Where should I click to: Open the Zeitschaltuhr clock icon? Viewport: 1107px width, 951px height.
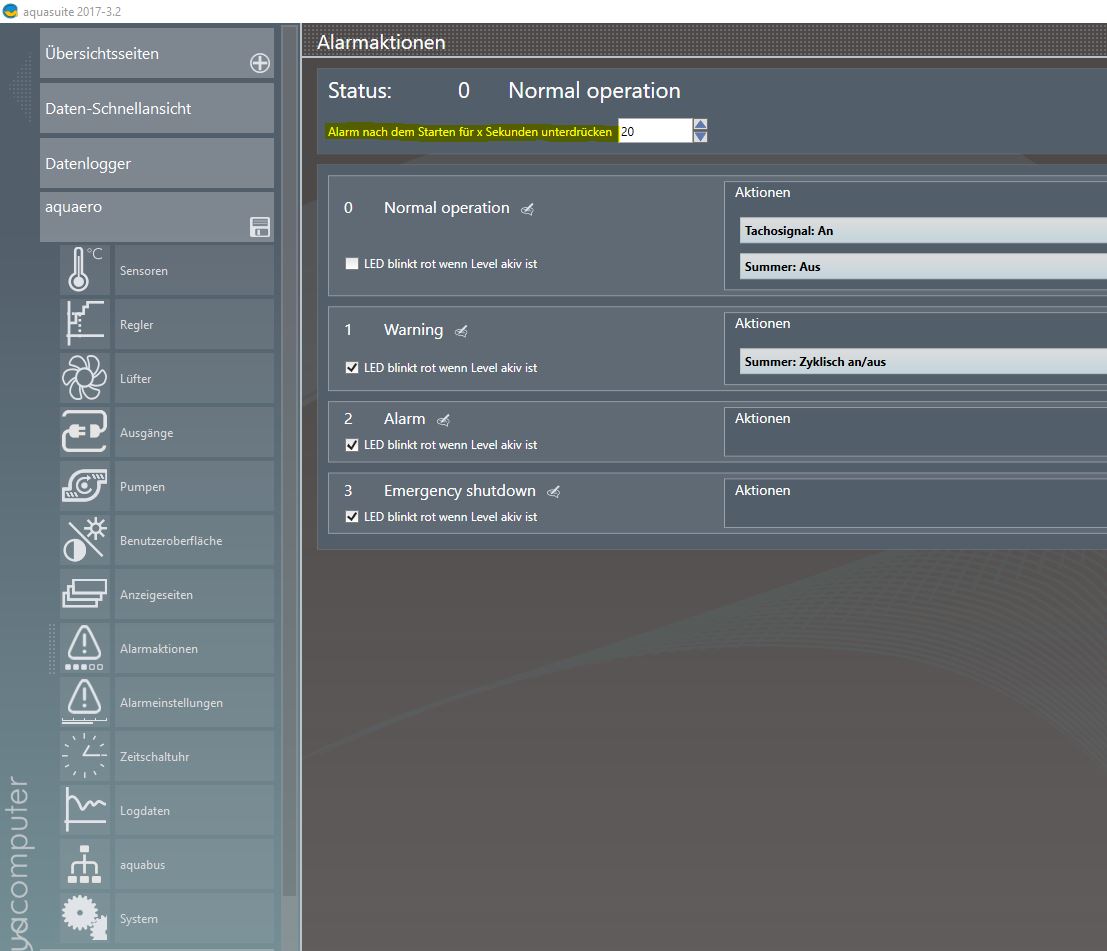(85, 756)
